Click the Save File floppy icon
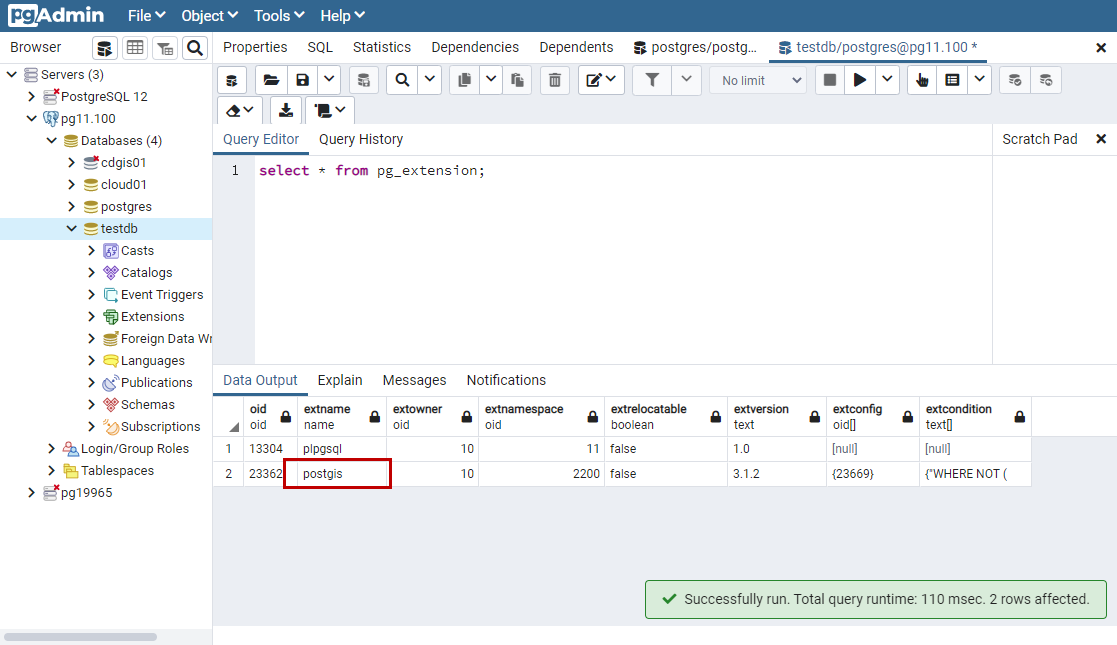The image size is (1117, 645). (x=302, y=80)
